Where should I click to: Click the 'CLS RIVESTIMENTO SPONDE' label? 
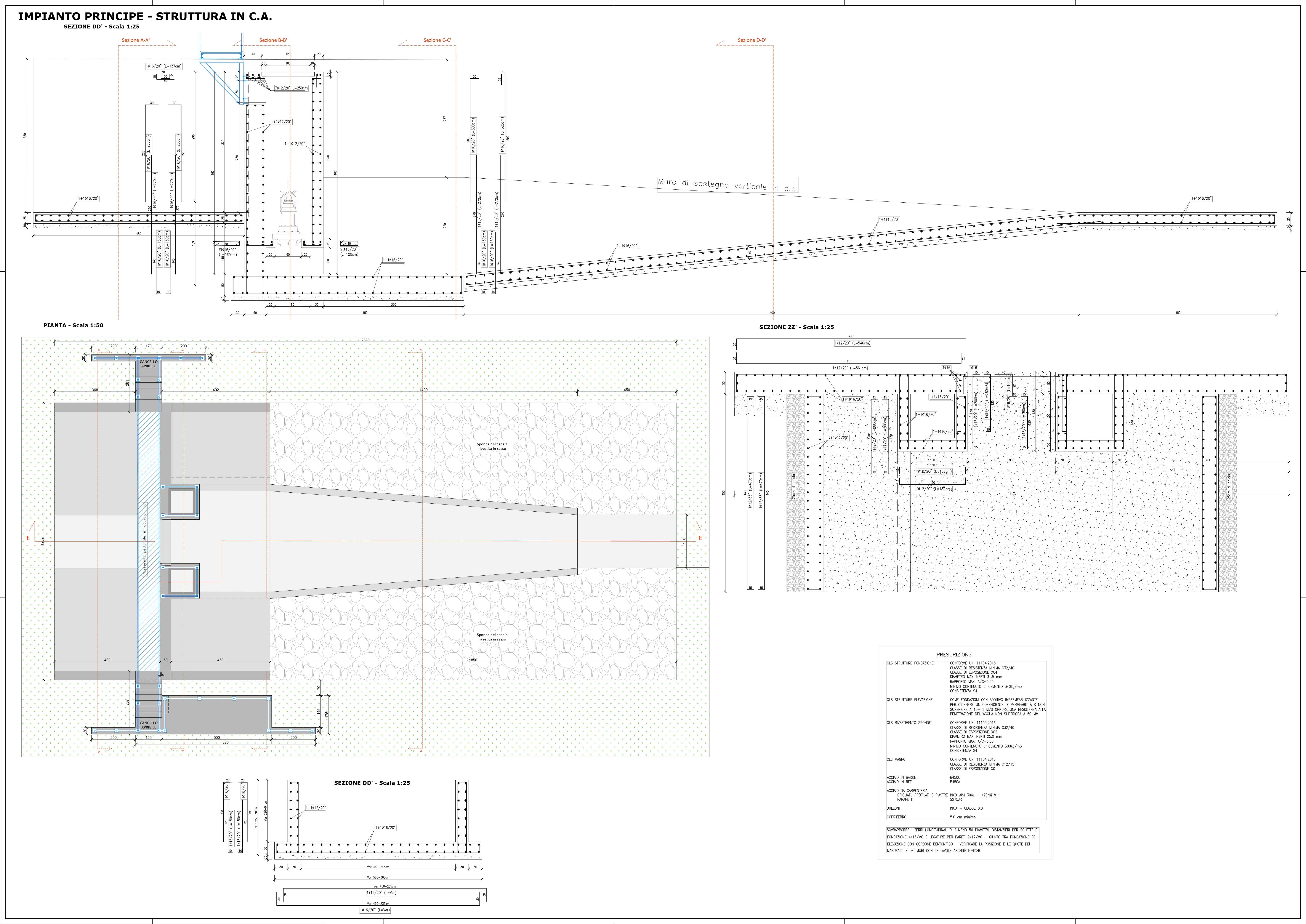pyautogui.click(x=909, y=723)
